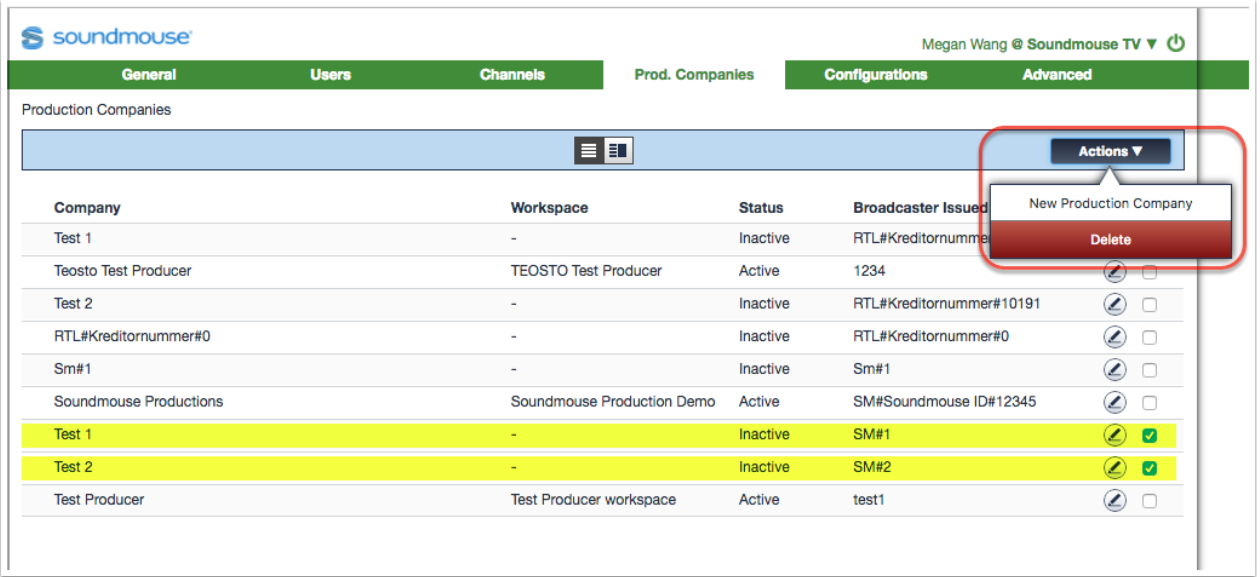Select the Prod. Companies tab
This screenshot has width=1260, height=577.
(694, 75)
